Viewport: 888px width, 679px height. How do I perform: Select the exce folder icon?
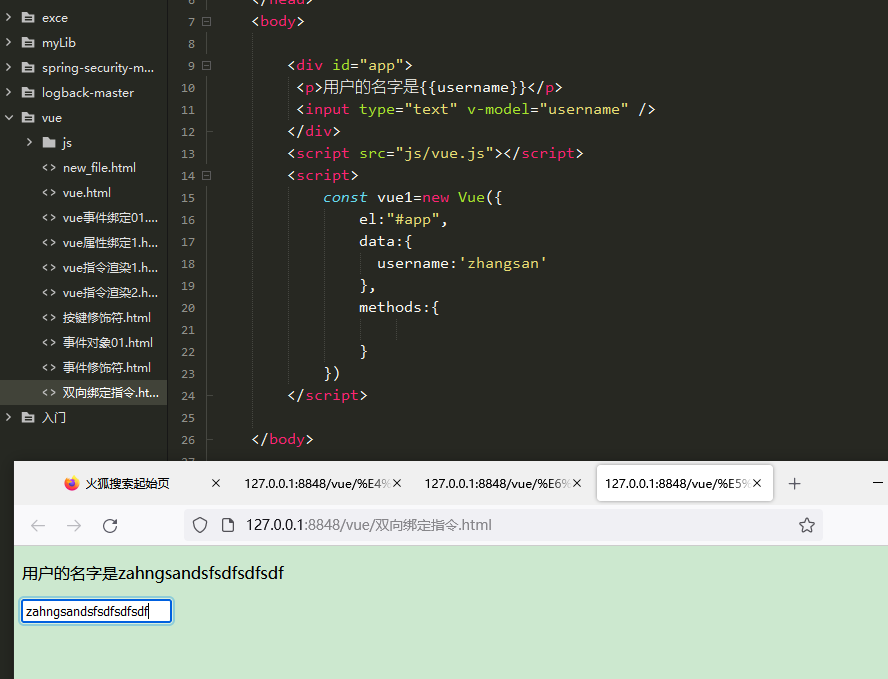28,18
